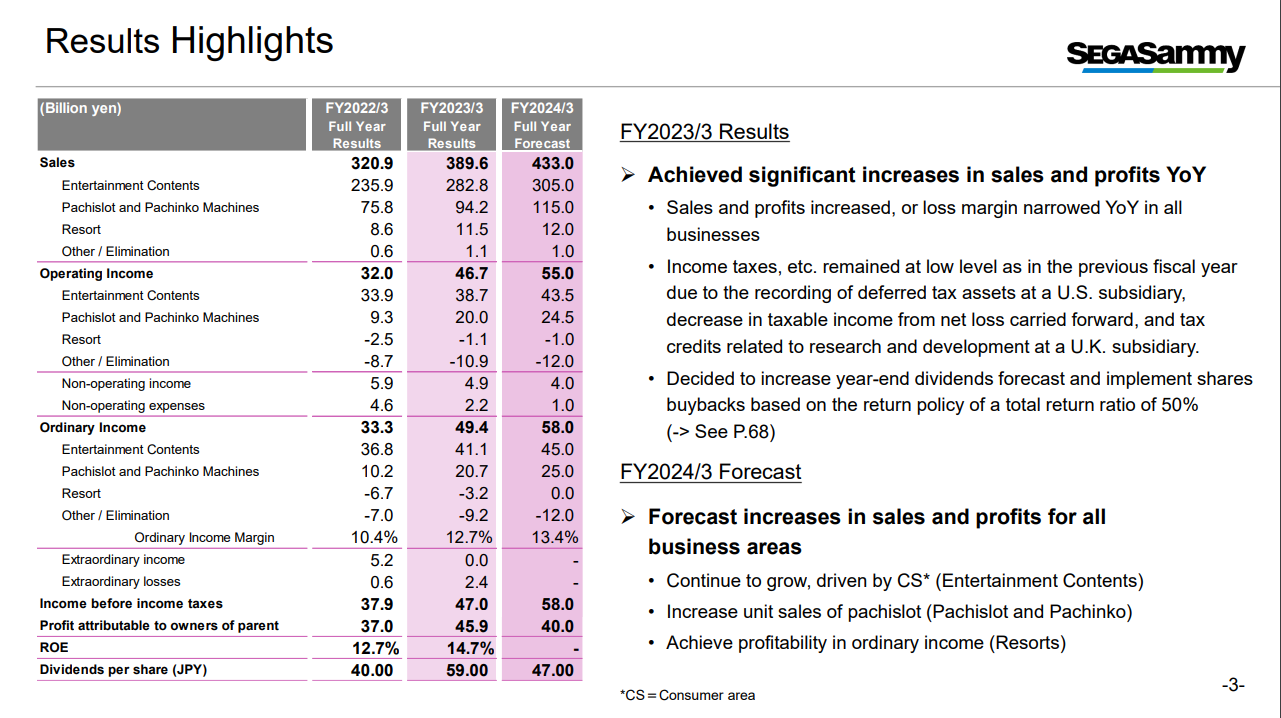Select Pachislot operating income forecast 24.5

(558, 317)
